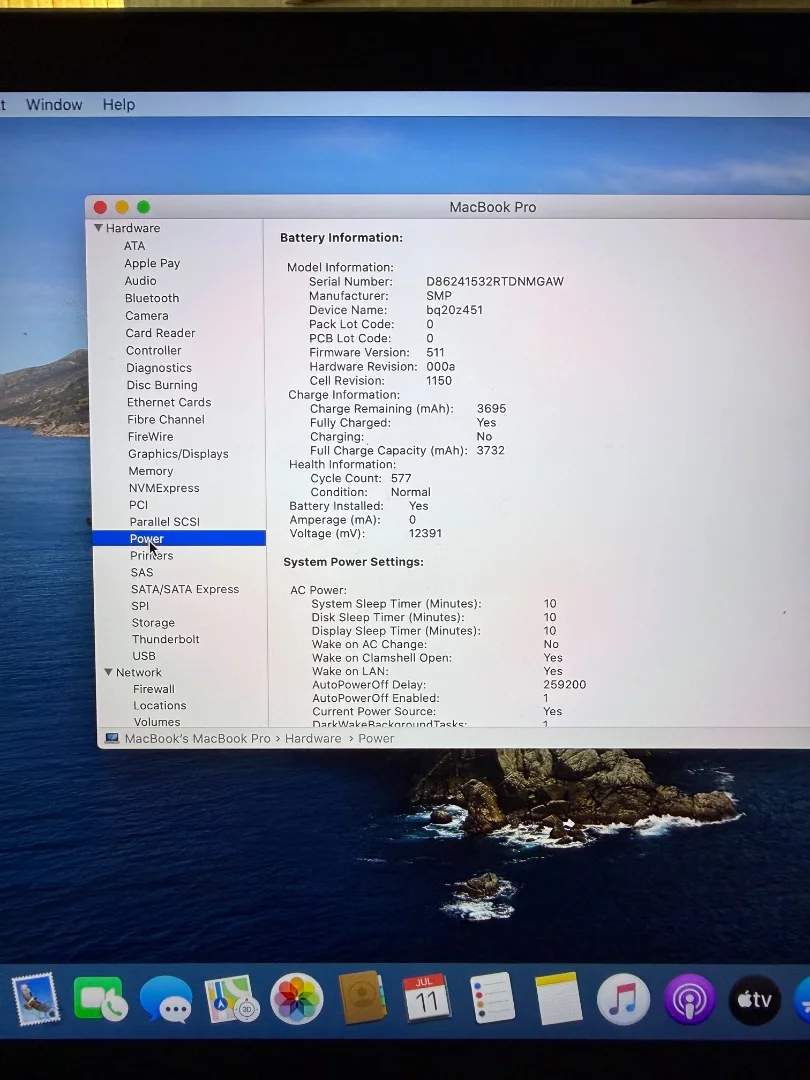Open the Contacts app icon
Viewport: 810px width, 1080px height.
pyautogui.click(x=362, y=997)
